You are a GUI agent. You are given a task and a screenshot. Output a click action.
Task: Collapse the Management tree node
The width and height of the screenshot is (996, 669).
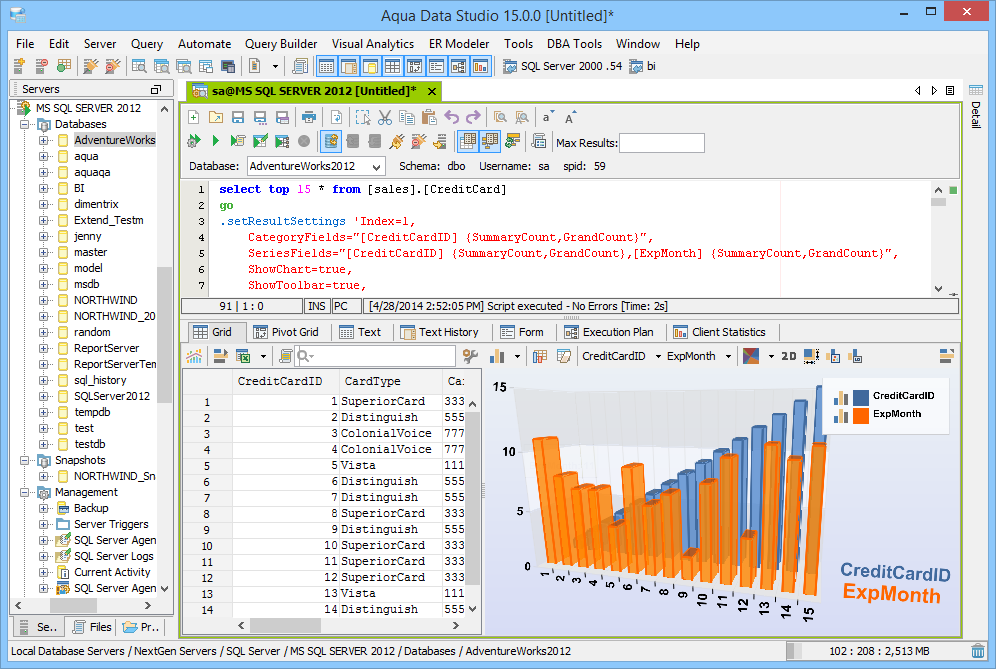[24, 492]
